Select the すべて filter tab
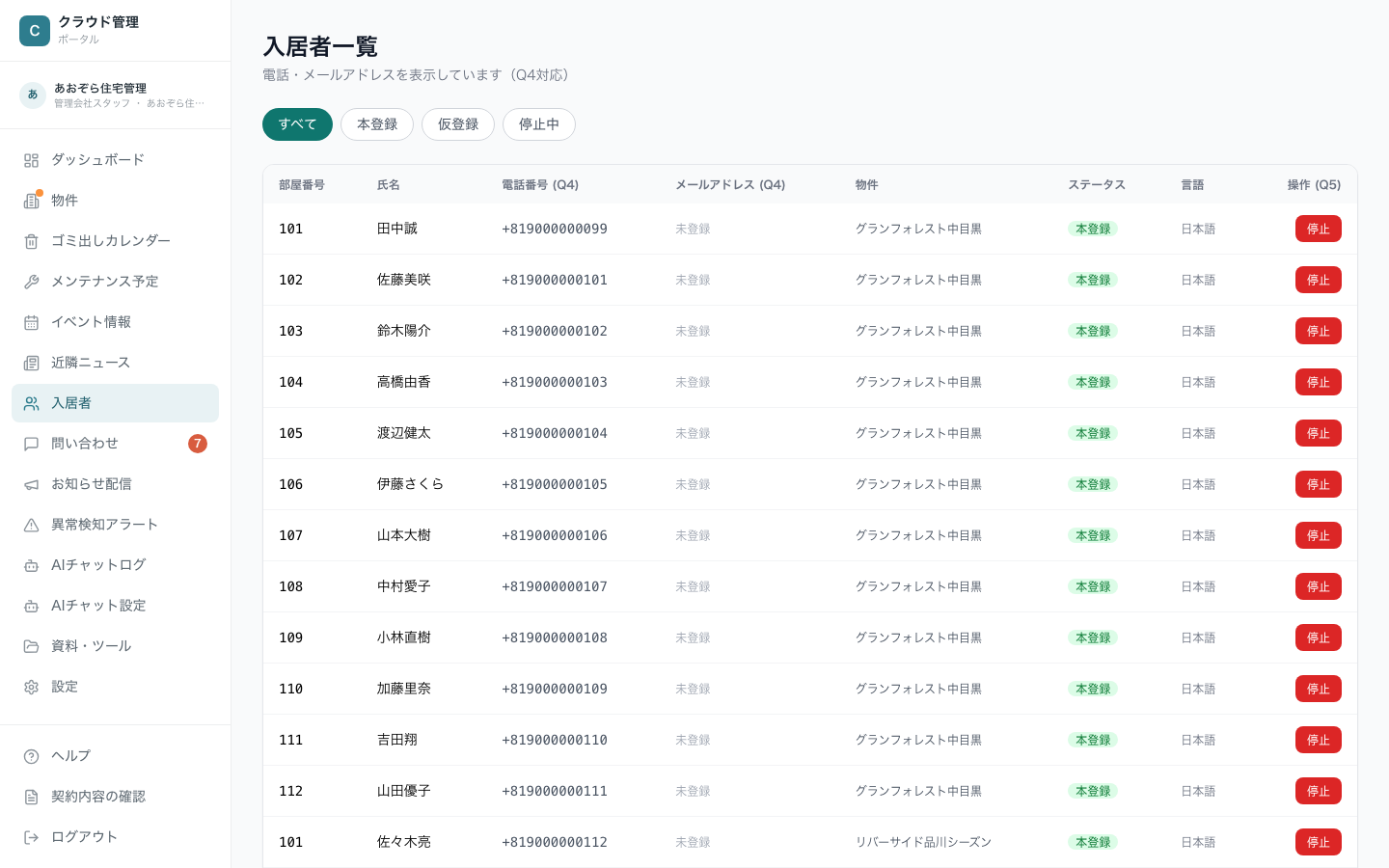1389x868 pixels. [x=297, y=124]
